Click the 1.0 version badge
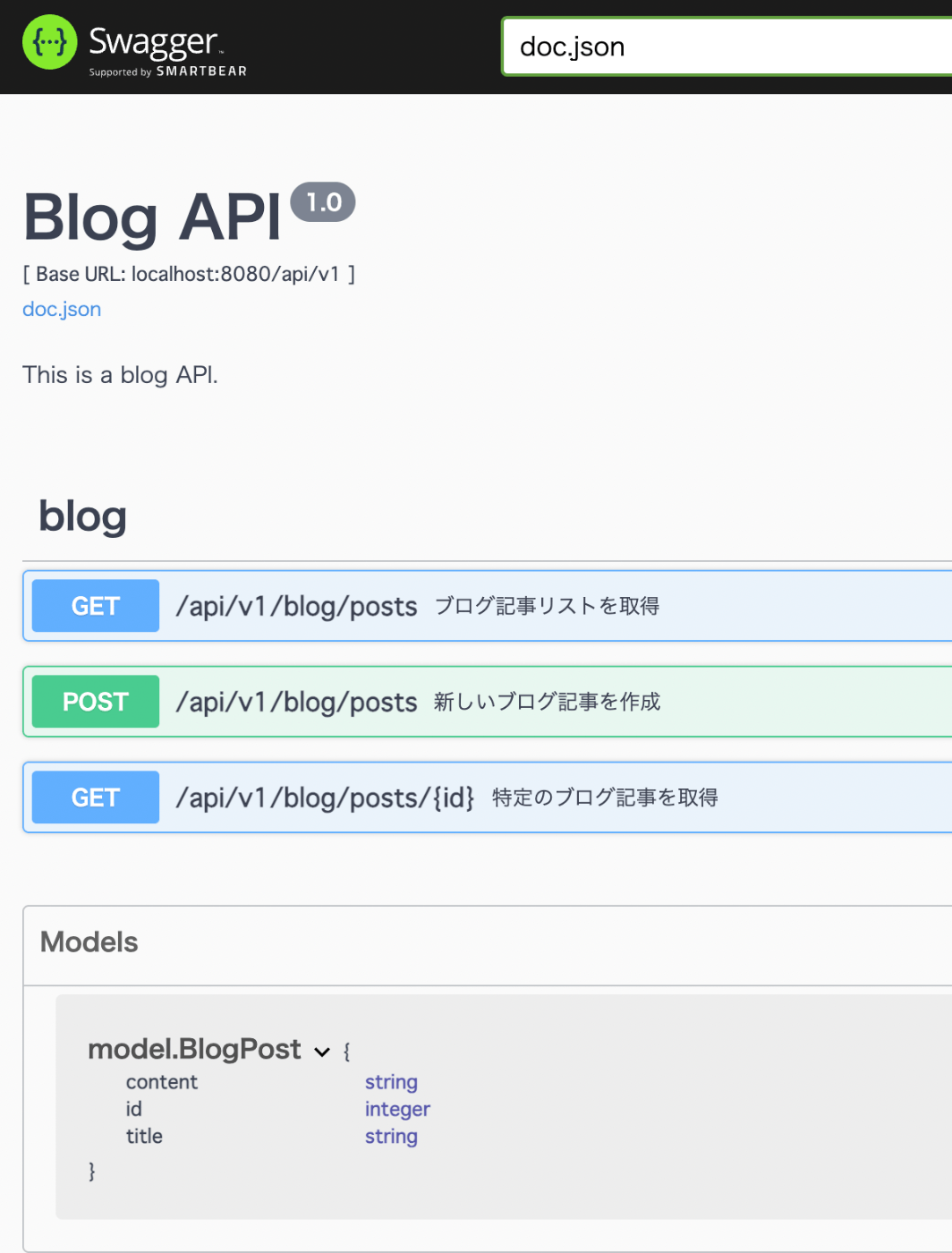 (x=323, y=202)
